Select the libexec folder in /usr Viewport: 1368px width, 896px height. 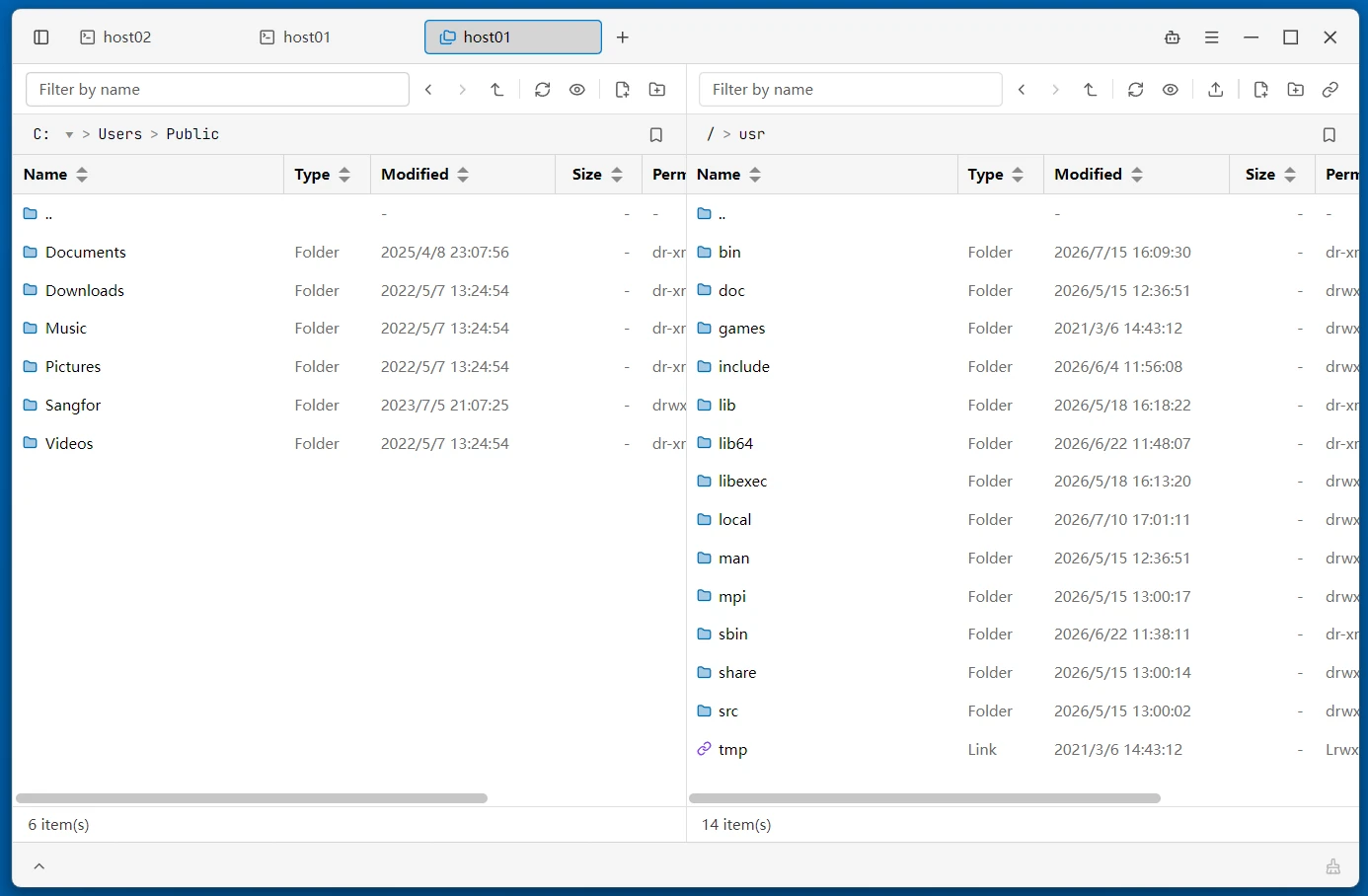pyautogui.click(x=1024, y=482)
